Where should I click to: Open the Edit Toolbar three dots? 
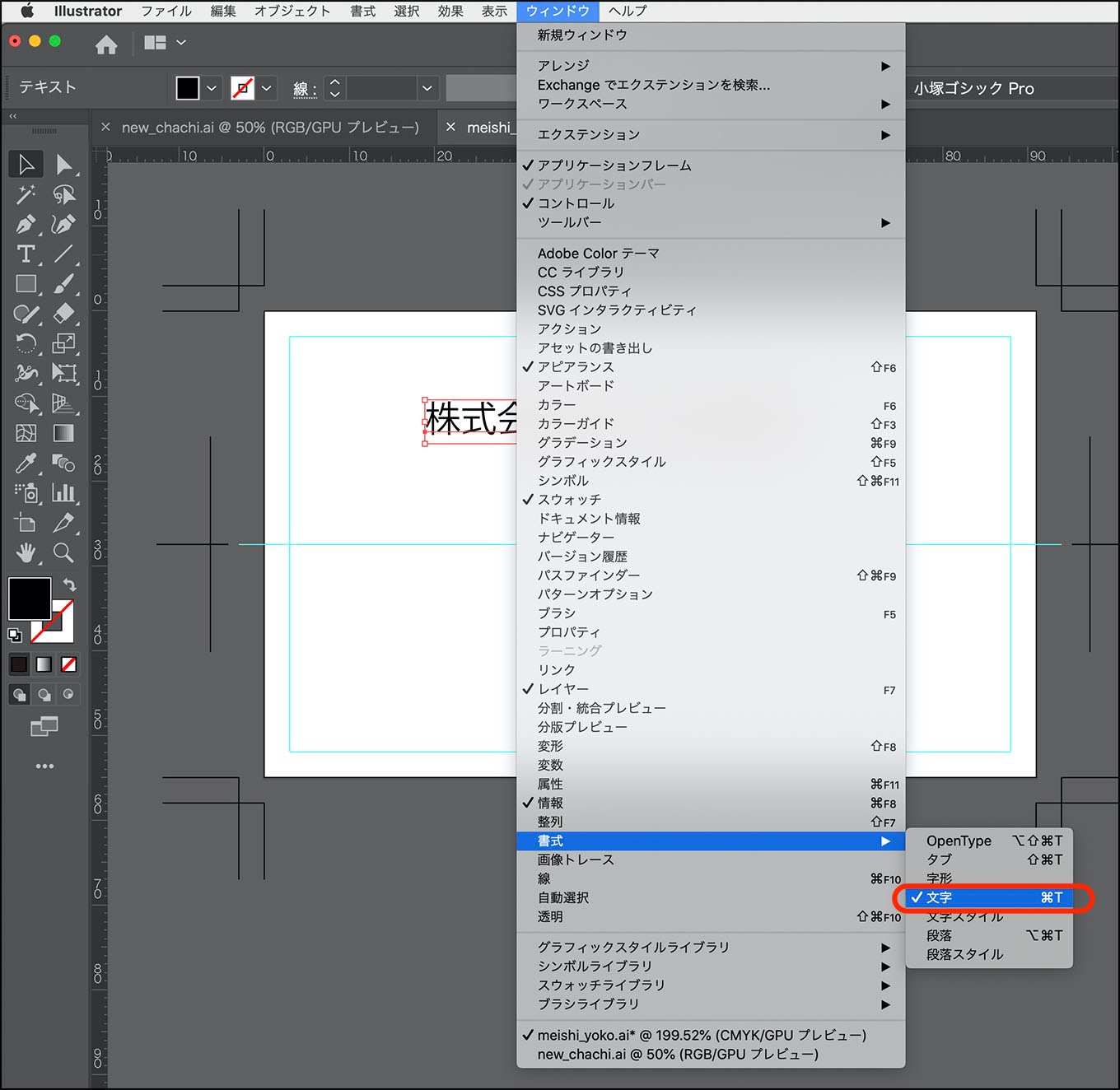point(44,766)
